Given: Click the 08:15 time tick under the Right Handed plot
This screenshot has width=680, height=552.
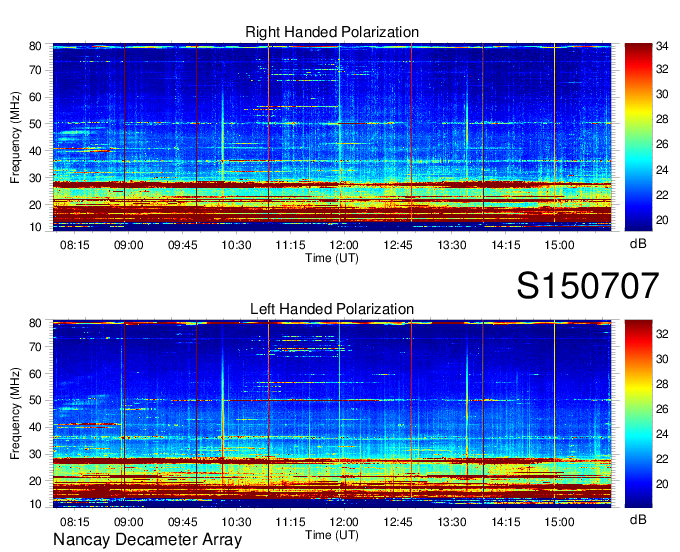Looking at the screenshot, I should point(75,245).
